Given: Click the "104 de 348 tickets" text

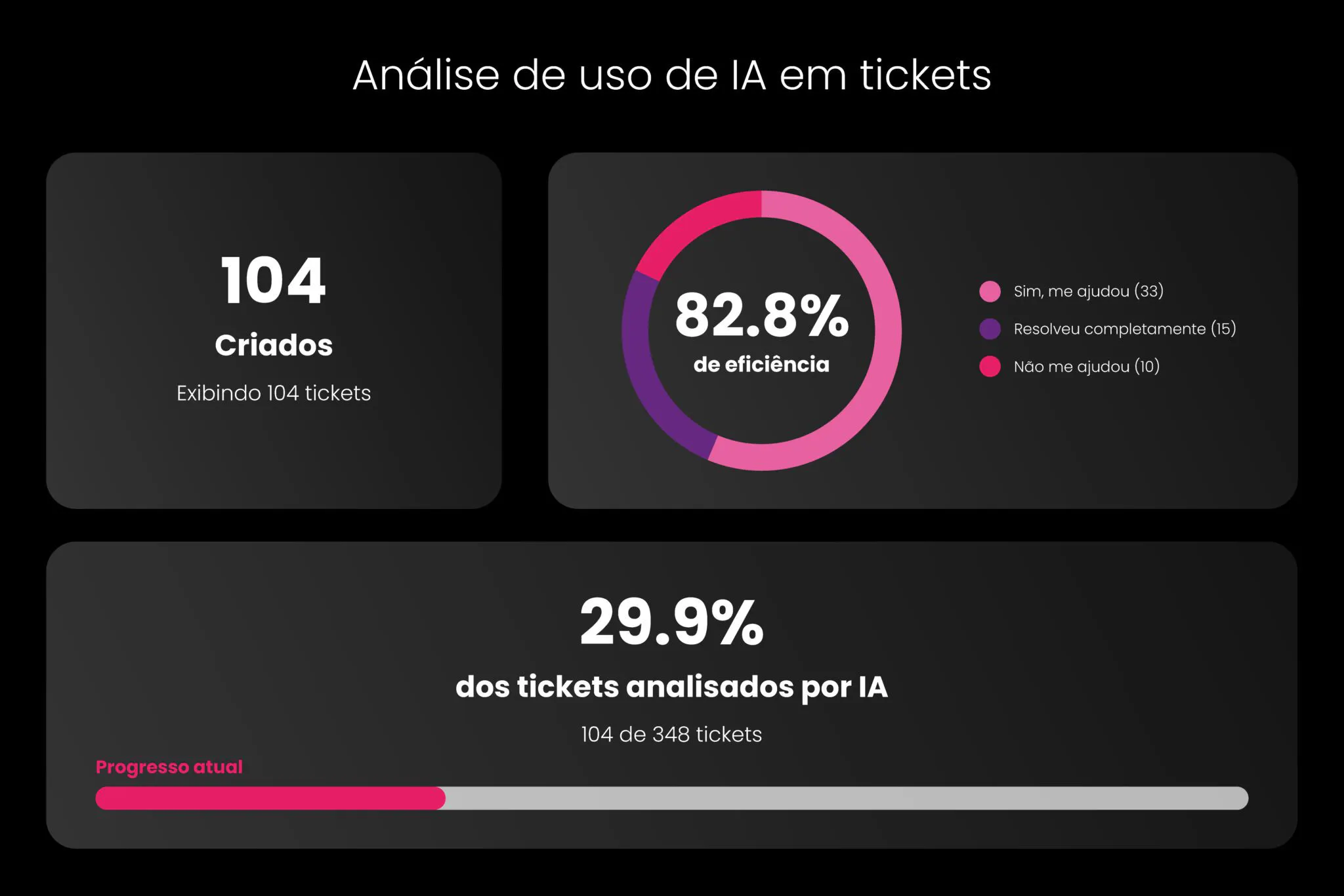Looking at the screenshot, I should click(x=671, y=734).
